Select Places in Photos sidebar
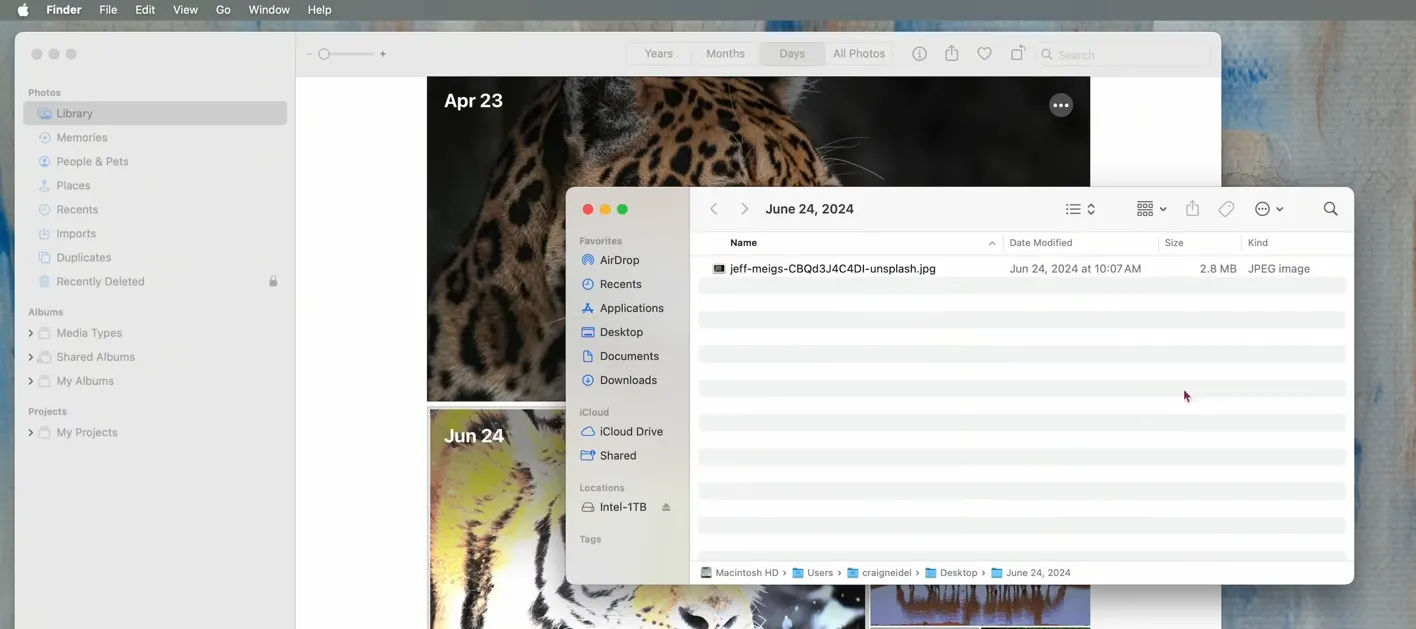1416x629 pixels. pos(155,186)
